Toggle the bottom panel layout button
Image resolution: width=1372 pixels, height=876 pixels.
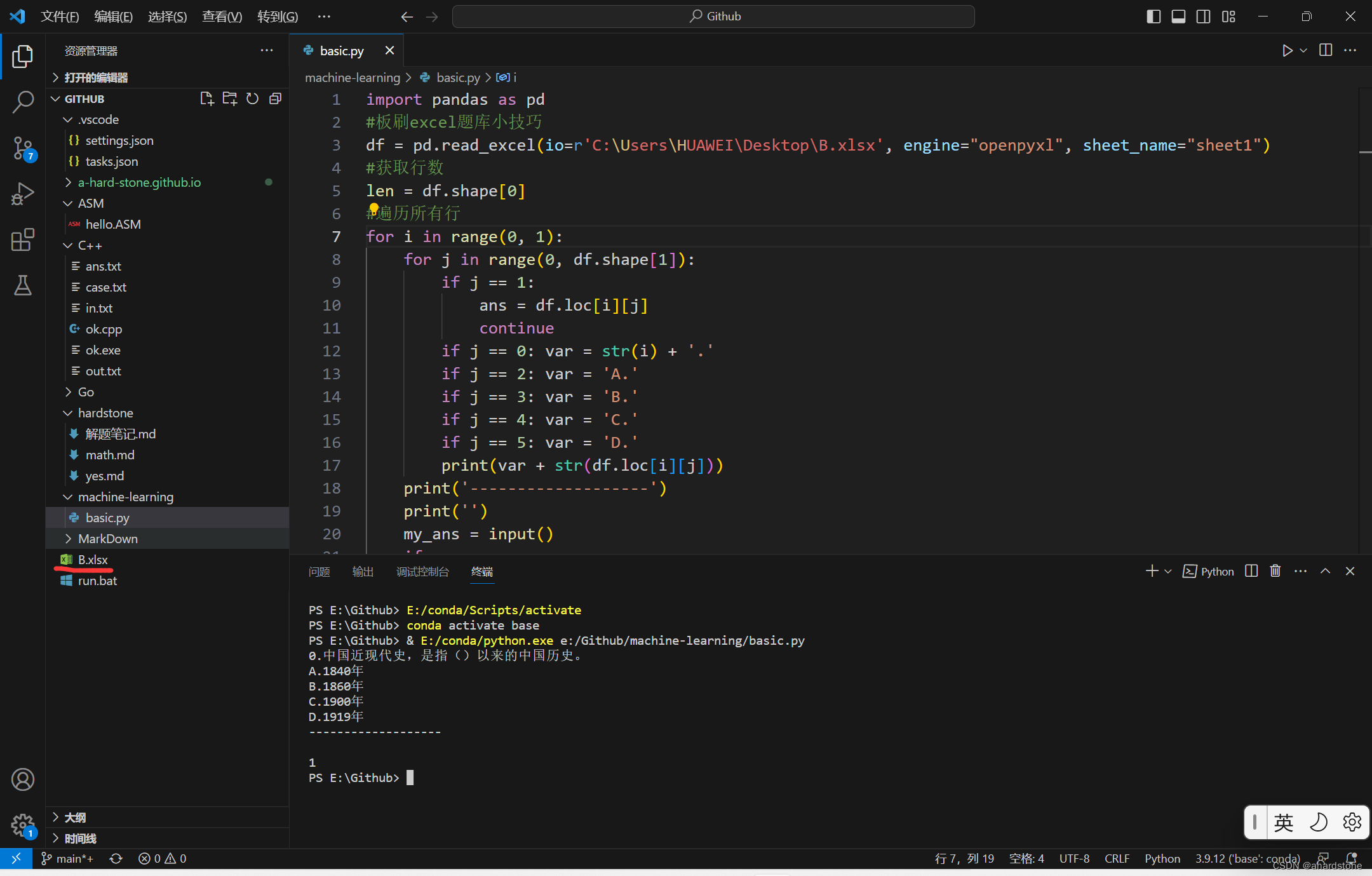1178,17
